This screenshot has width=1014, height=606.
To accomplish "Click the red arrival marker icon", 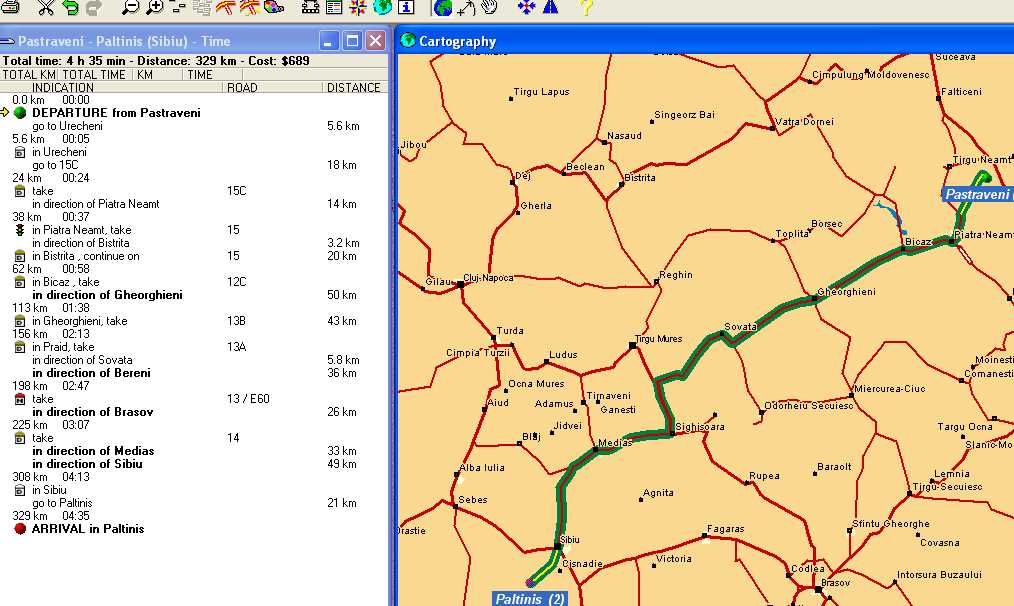I will [x=20, y=528].
